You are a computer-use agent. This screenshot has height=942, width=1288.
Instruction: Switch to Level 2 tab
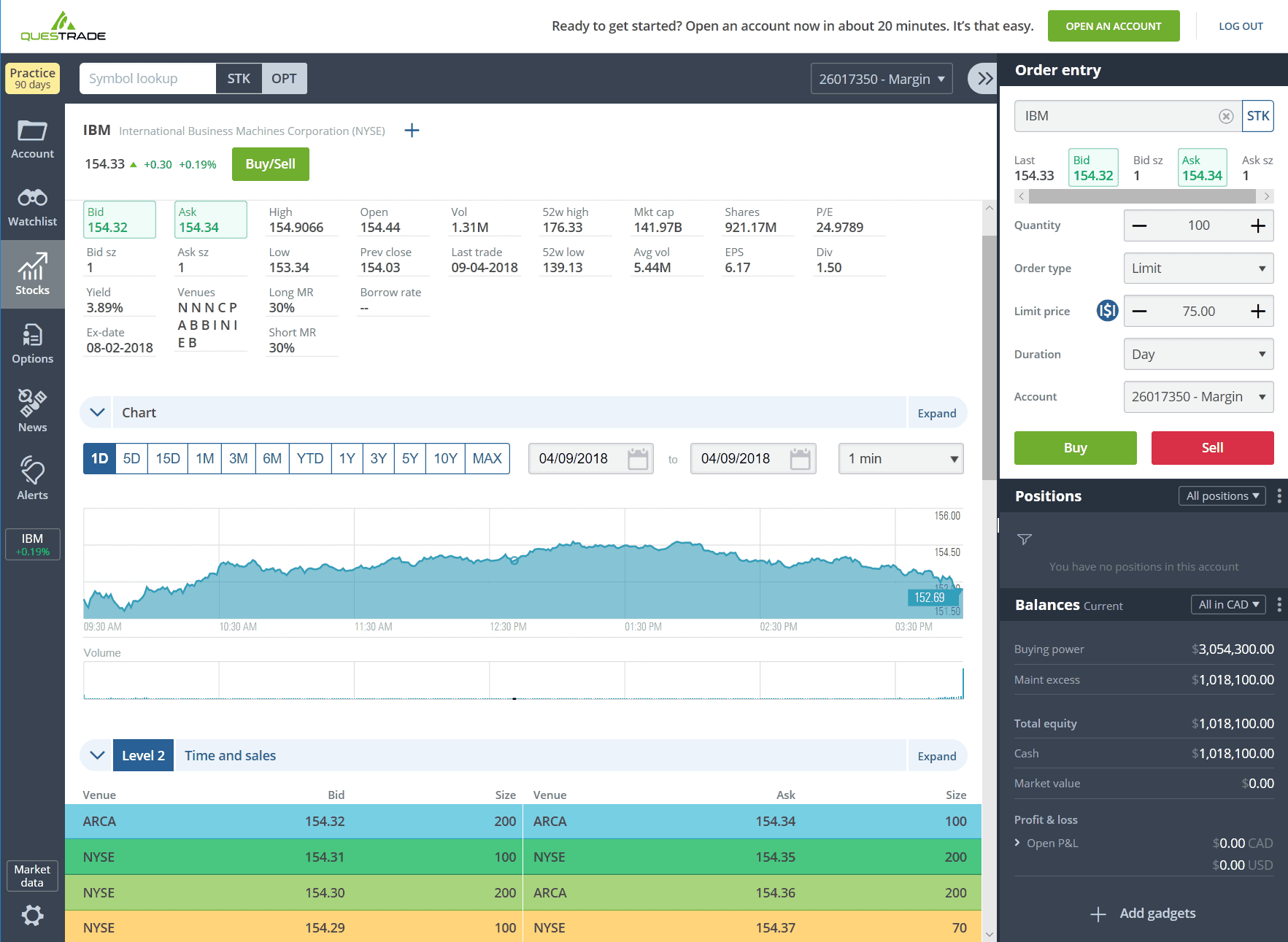click(143, 756)
